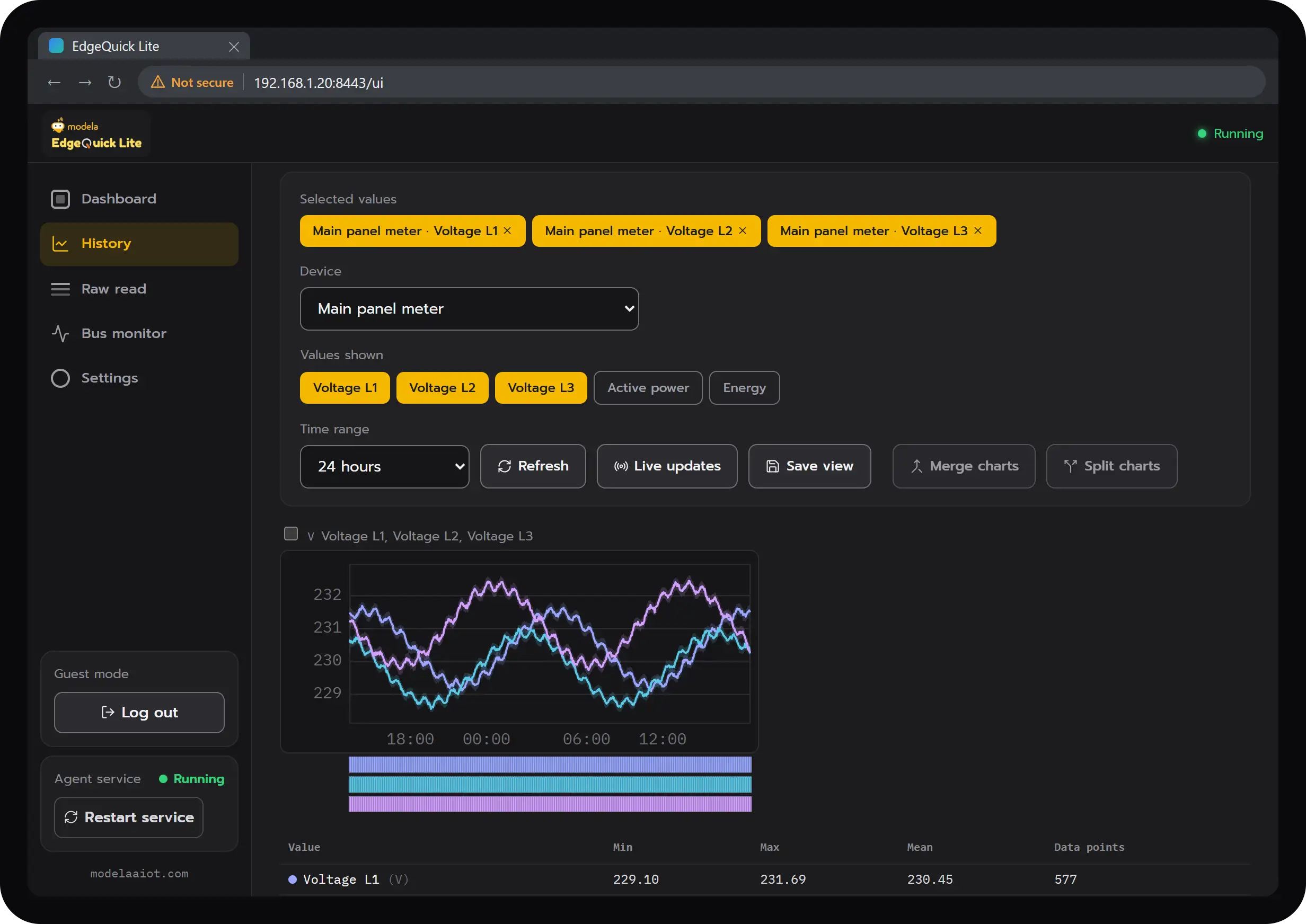Turn on Live updates
Image resolution: width=1306 pixels, height=924 pixels.
pyautogui.click(x=667, y=467)
